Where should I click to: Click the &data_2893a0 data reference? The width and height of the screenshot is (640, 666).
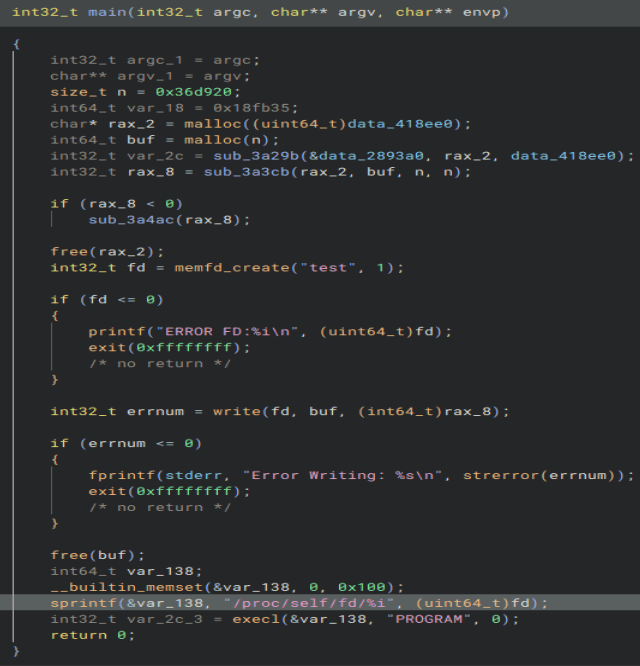[383, 156]
